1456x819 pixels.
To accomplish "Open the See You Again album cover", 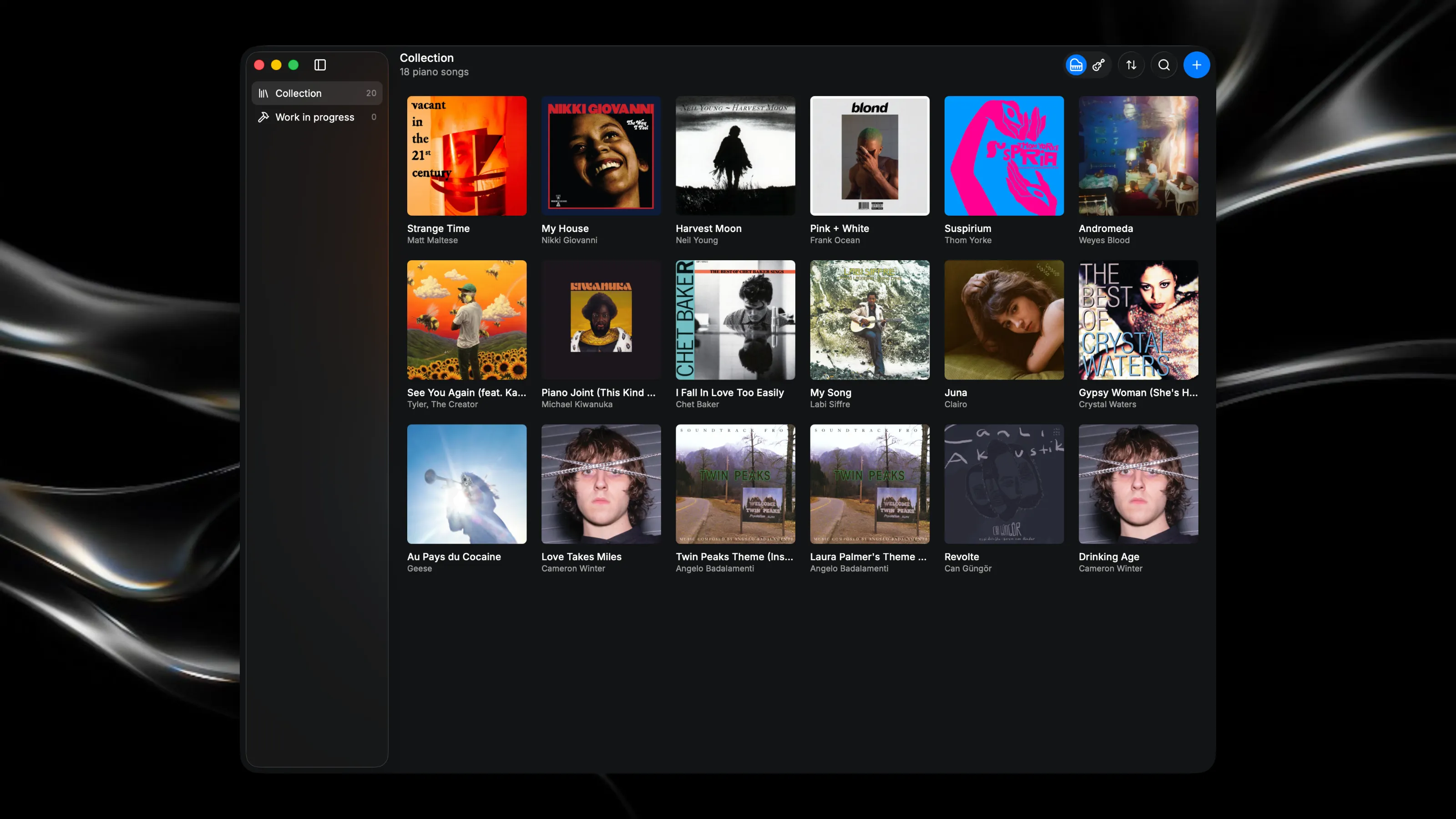I will tap(467, 320).
